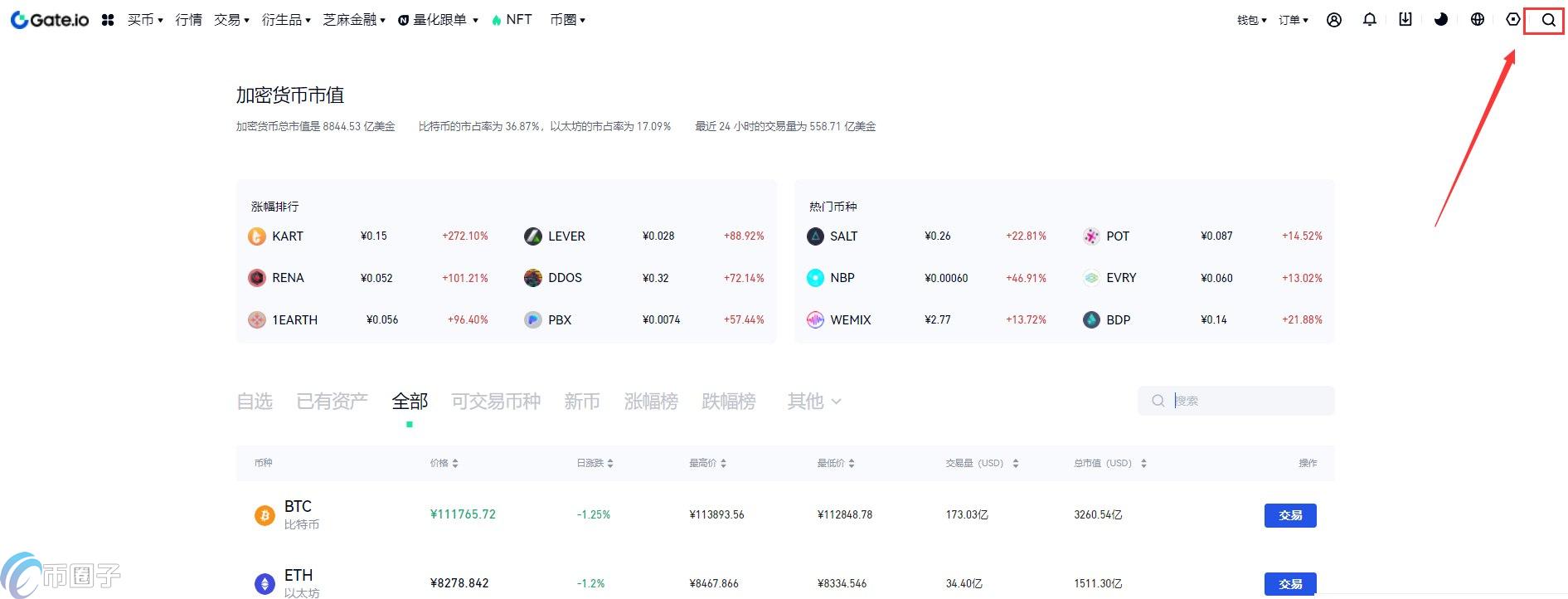The height and width of the screenshot is (599, 1568).
Task: Click the LEVER coin icon
Action: [533, 236]
